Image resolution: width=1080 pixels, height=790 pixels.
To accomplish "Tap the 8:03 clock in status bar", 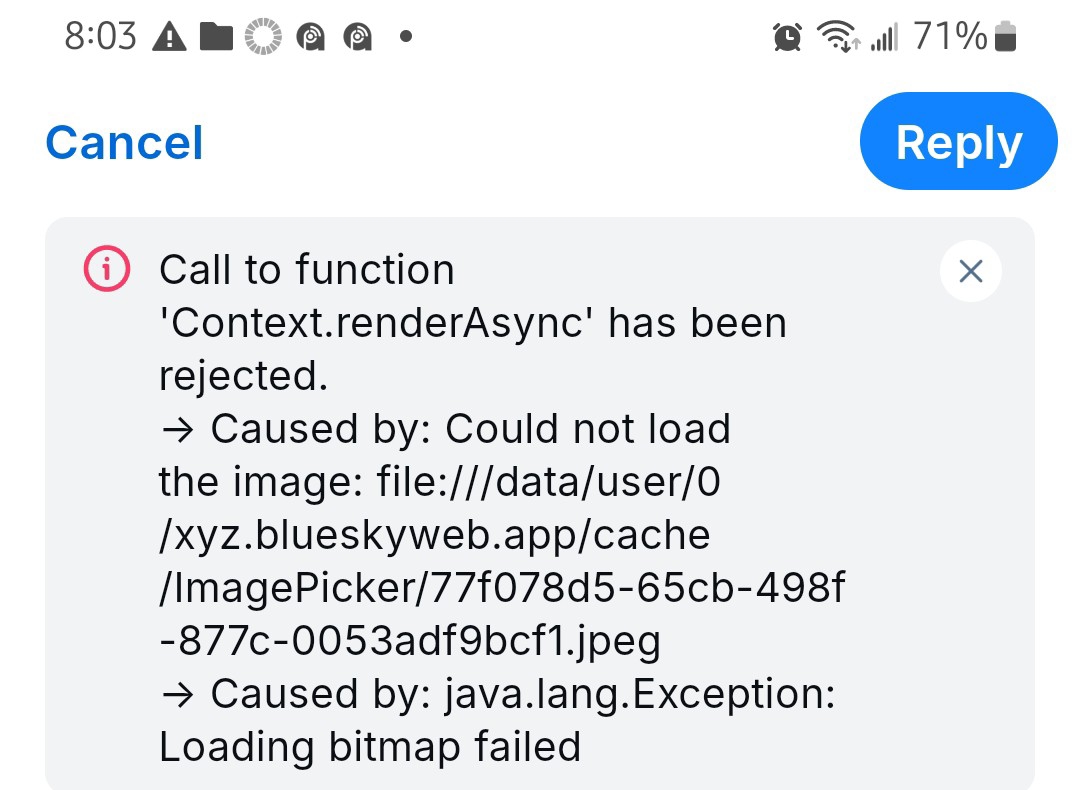I will tap(100, 38).
